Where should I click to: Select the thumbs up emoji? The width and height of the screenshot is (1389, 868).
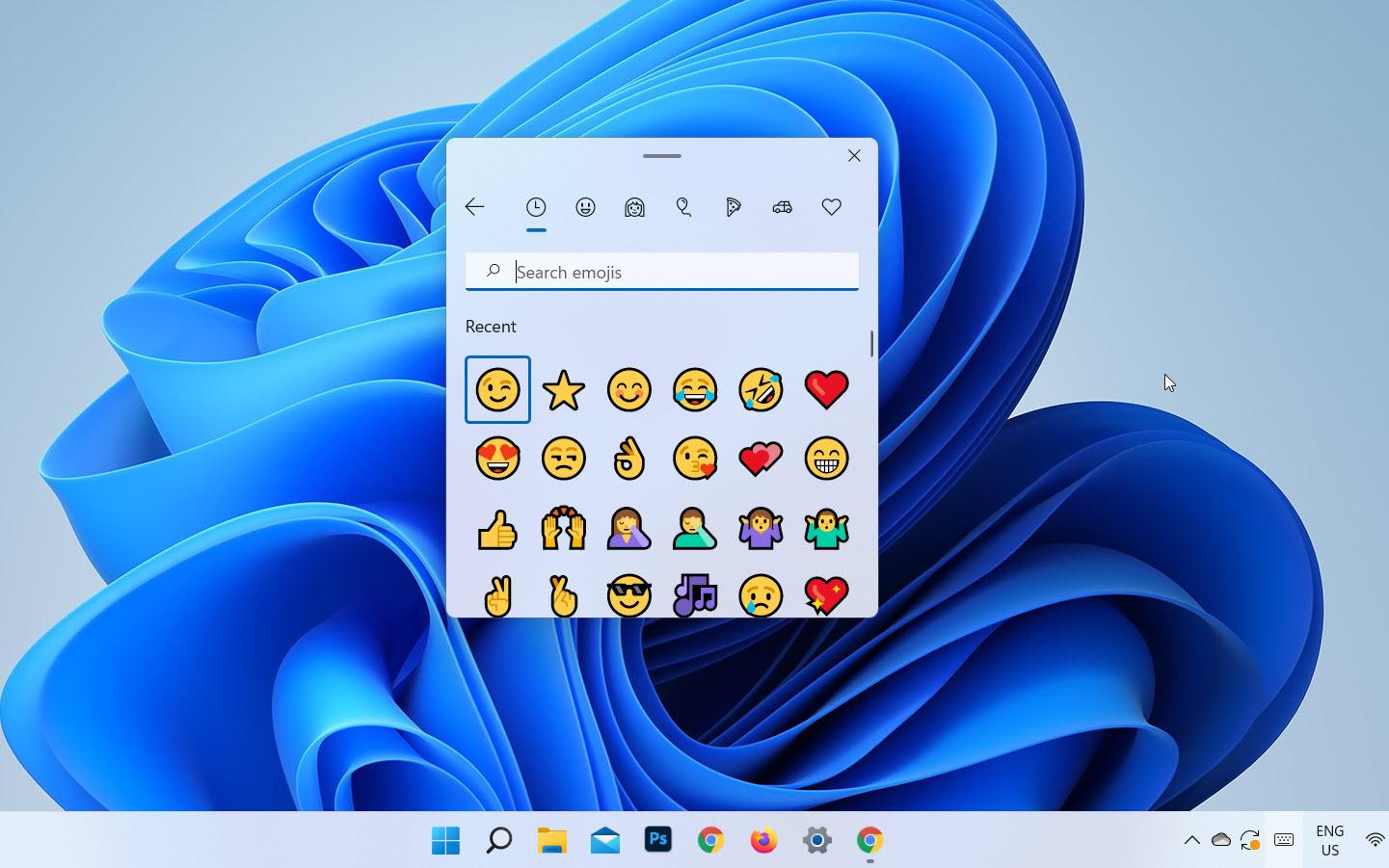[x=497, y=530]
